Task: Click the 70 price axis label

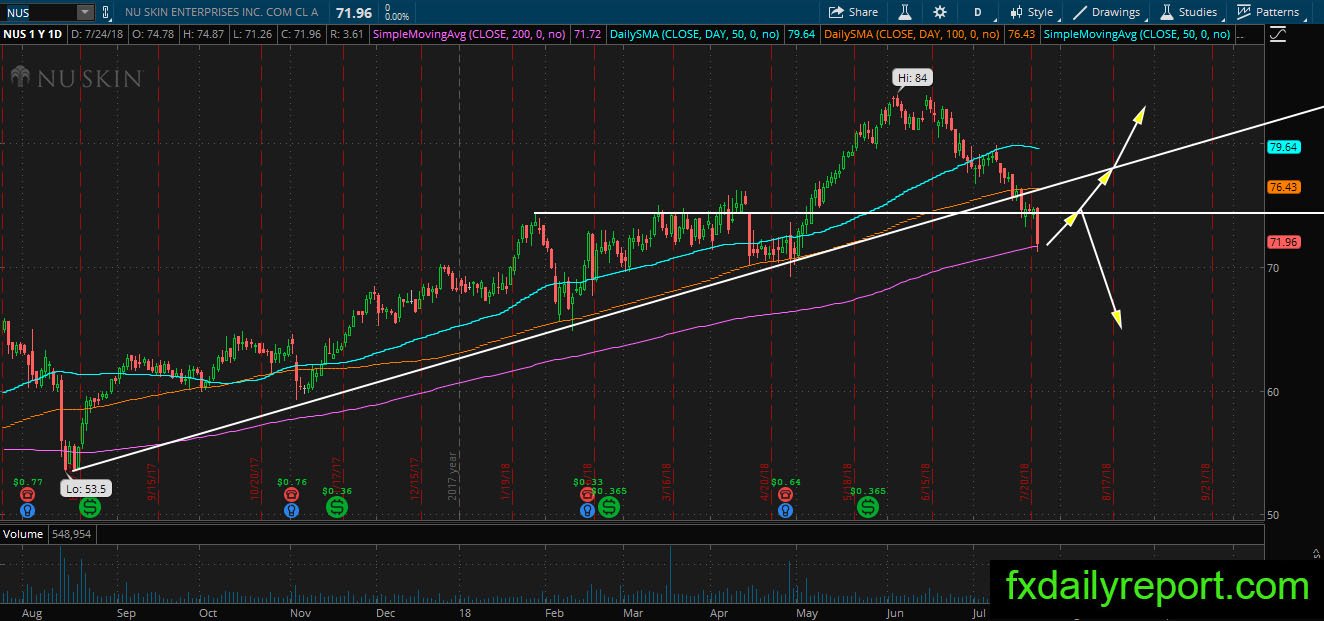Action: click(1274, 268)
